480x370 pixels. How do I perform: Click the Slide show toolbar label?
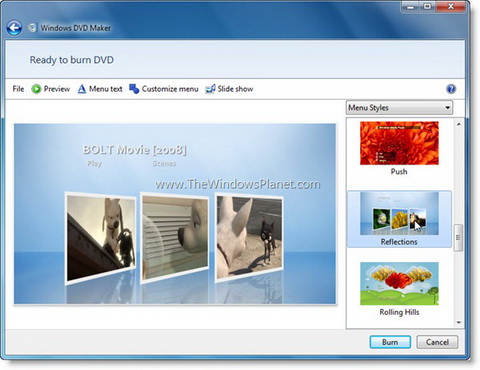click(x=235, y=89)
